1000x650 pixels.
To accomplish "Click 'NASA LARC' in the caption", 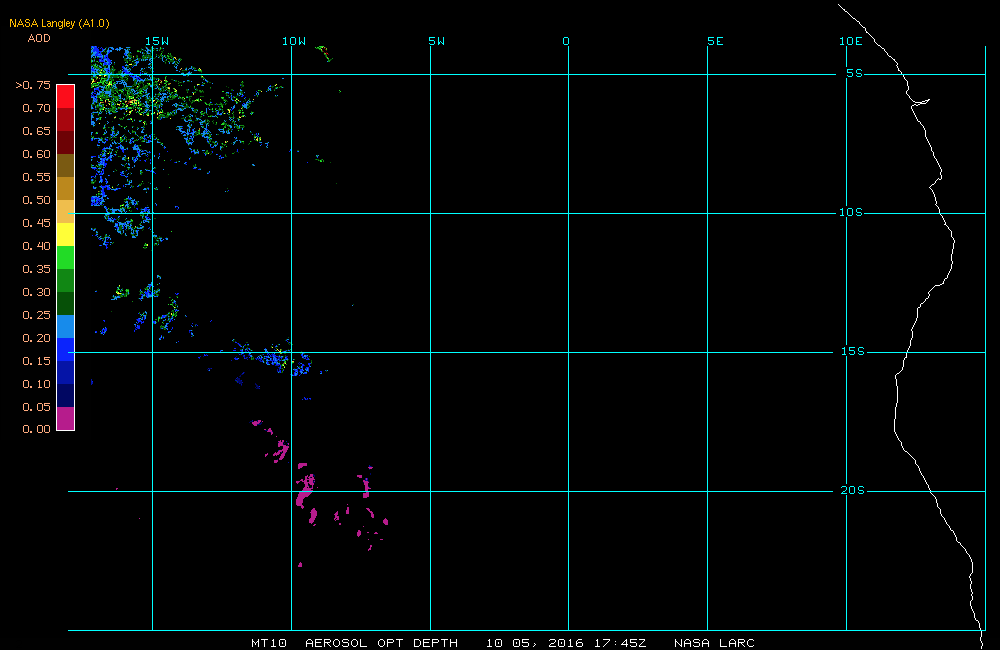I will pyautogui.click(x=714, y=643).
